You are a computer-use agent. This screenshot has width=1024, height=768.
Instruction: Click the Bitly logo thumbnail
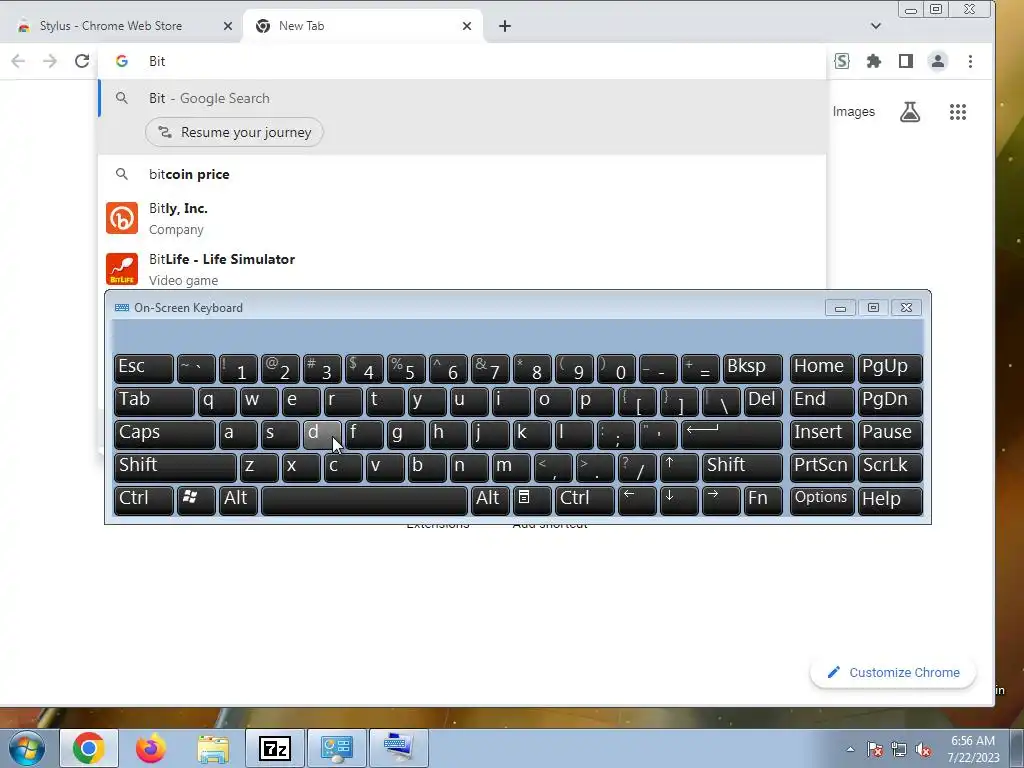tap(122, 218)
